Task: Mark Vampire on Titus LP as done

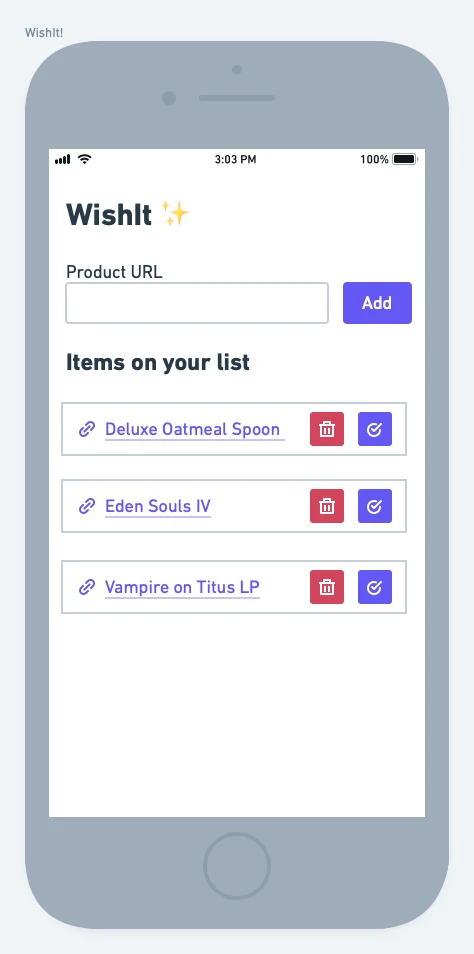Action: (x=375, y=587)
